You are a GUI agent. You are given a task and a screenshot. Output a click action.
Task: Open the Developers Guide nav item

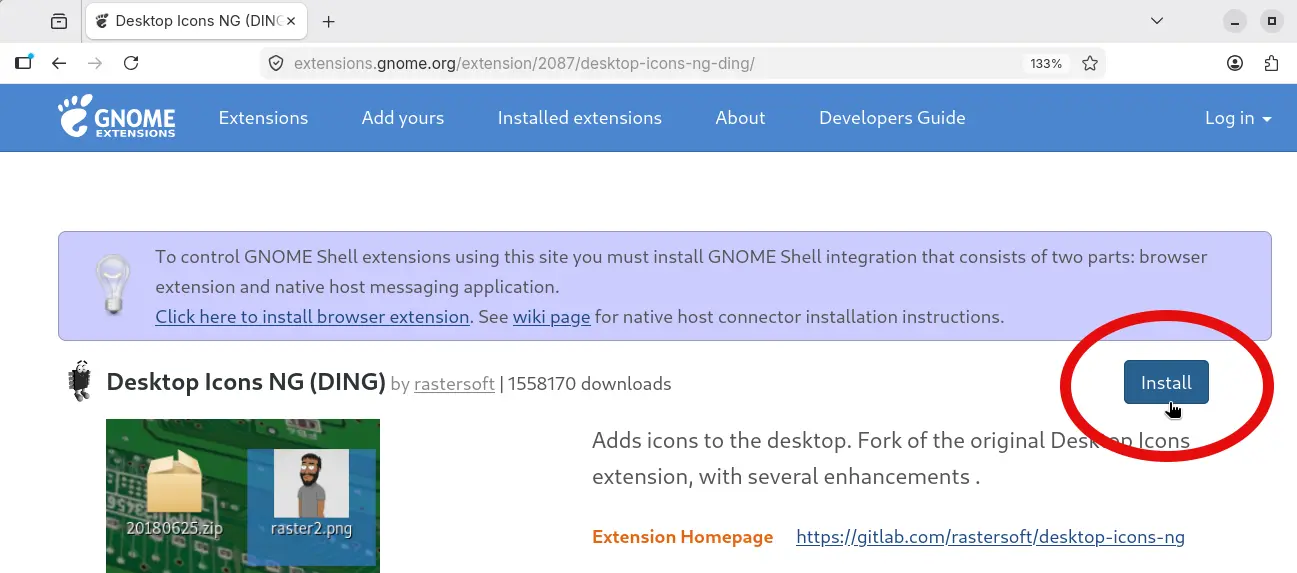click(x=892, y=118)
